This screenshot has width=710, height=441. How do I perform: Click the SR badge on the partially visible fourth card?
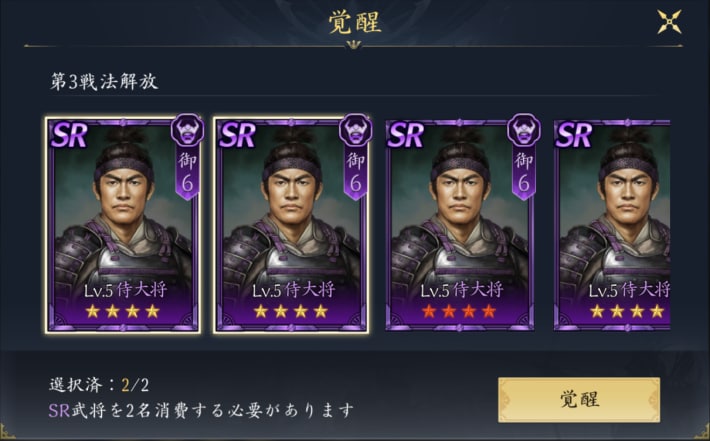pyautogui.click(x=574, y=135)
